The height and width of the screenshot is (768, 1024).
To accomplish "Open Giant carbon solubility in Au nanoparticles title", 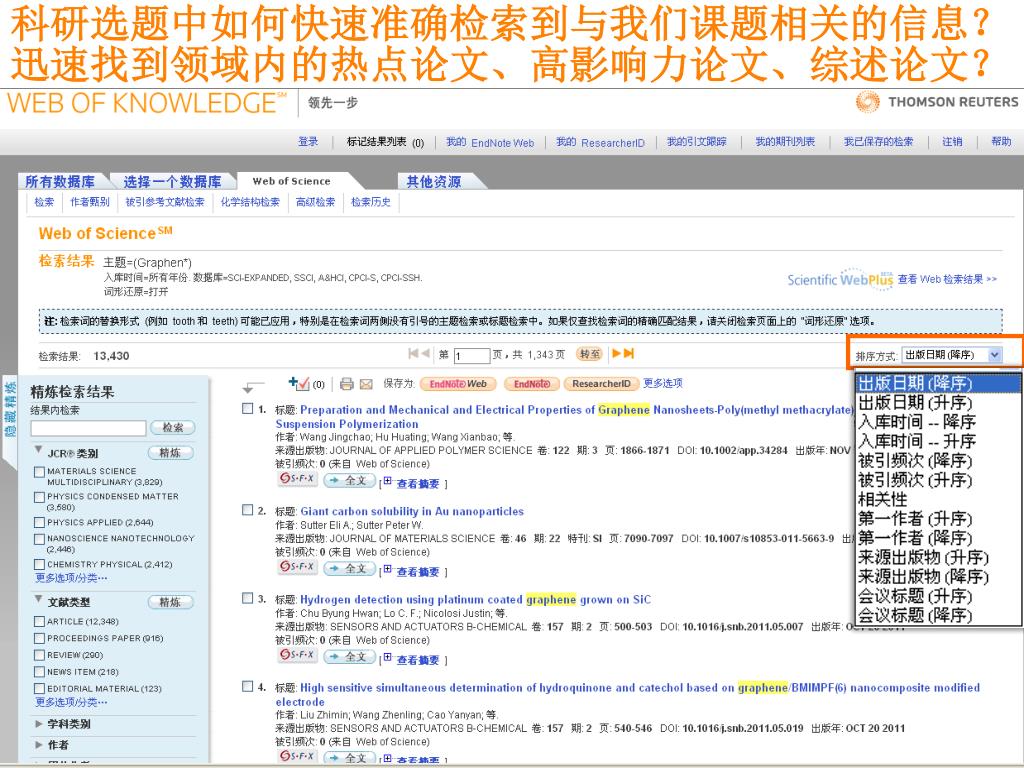I will tap(412, 511).
